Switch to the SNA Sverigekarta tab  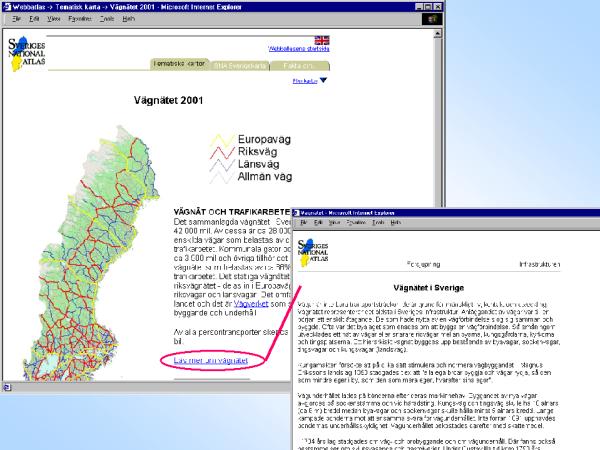(x=238, y=65)
